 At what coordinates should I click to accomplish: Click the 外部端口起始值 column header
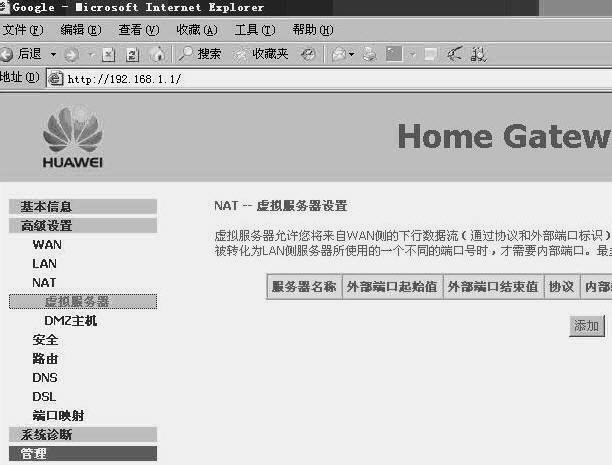(x=392, y=287)
